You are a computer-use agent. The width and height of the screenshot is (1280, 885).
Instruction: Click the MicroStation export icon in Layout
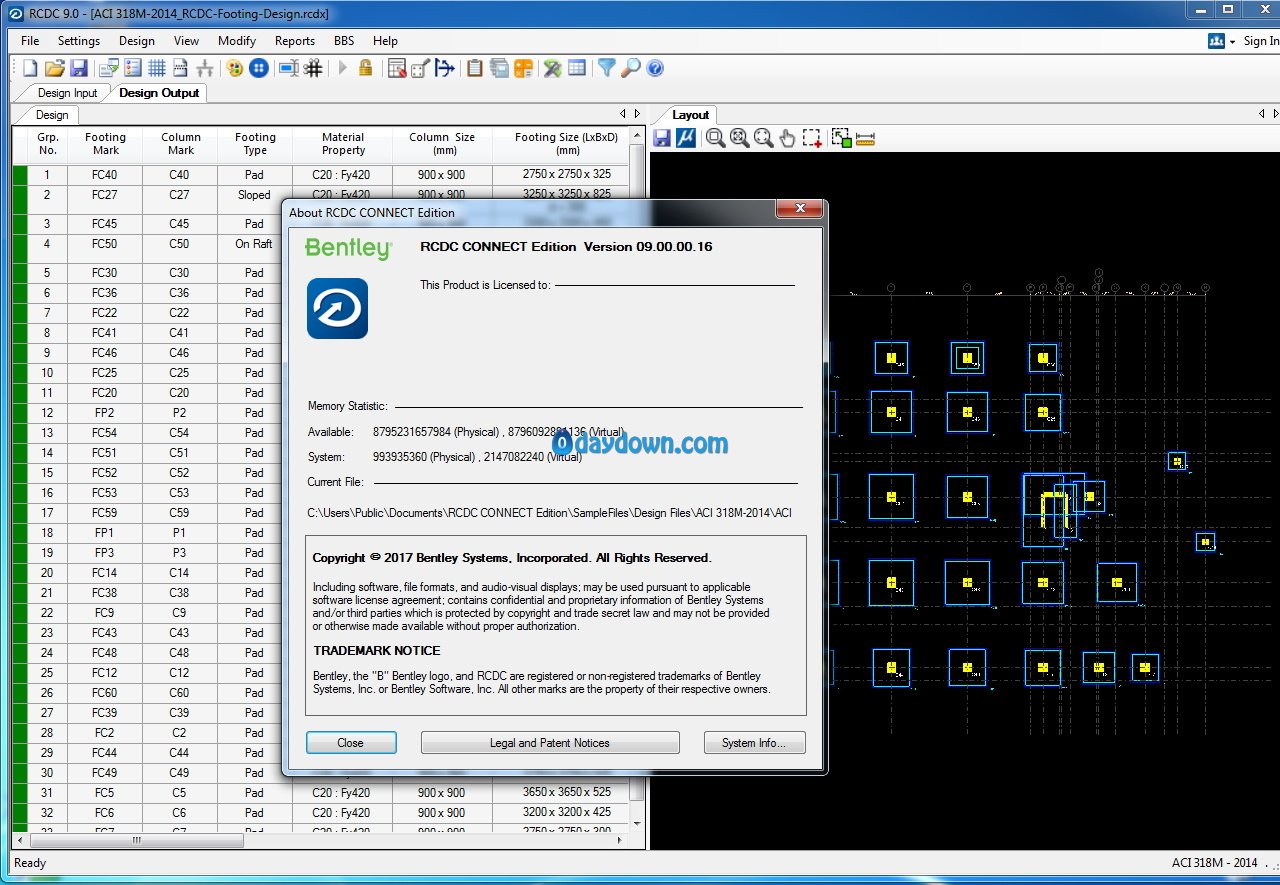click(x=686, y=138)
